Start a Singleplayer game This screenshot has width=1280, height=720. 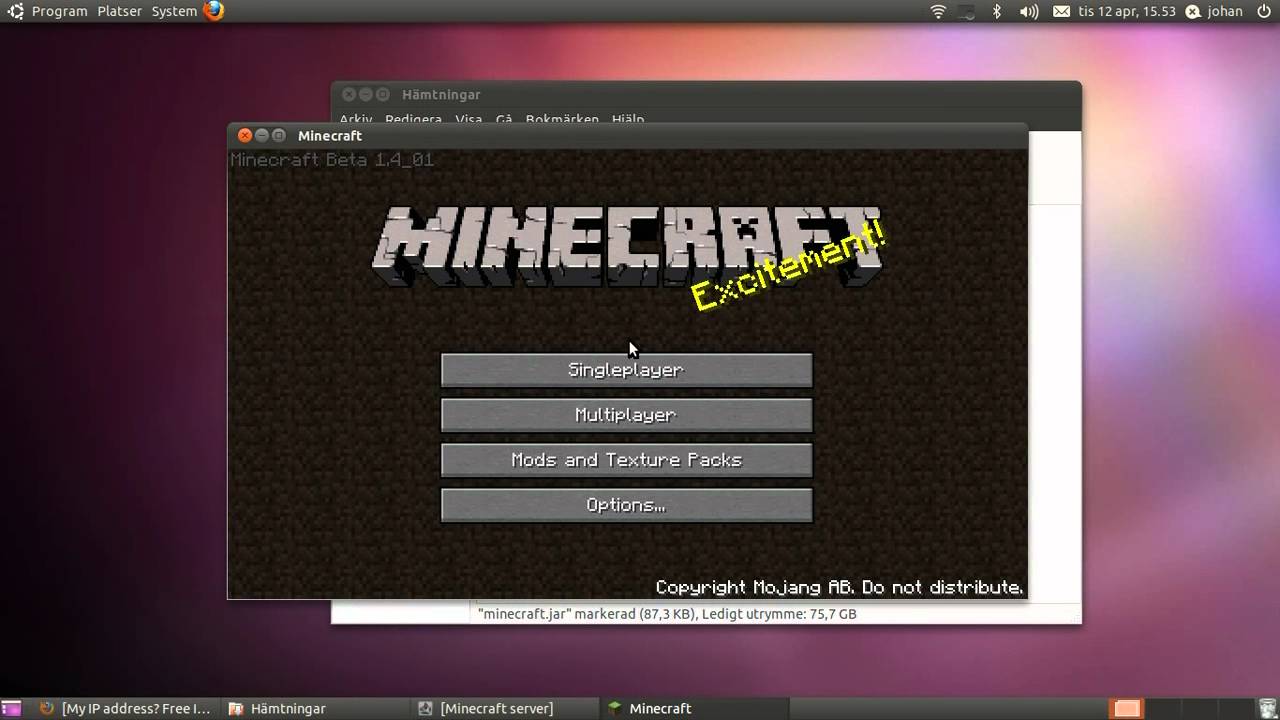[626, 370]
